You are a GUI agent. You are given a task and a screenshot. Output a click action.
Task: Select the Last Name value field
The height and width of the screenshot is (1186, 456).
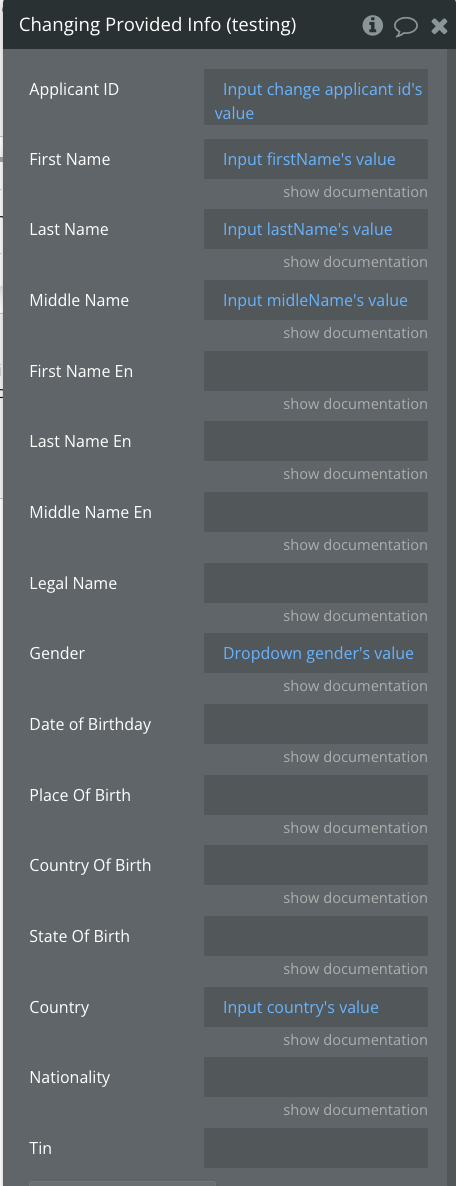click(x=315, y=229)
